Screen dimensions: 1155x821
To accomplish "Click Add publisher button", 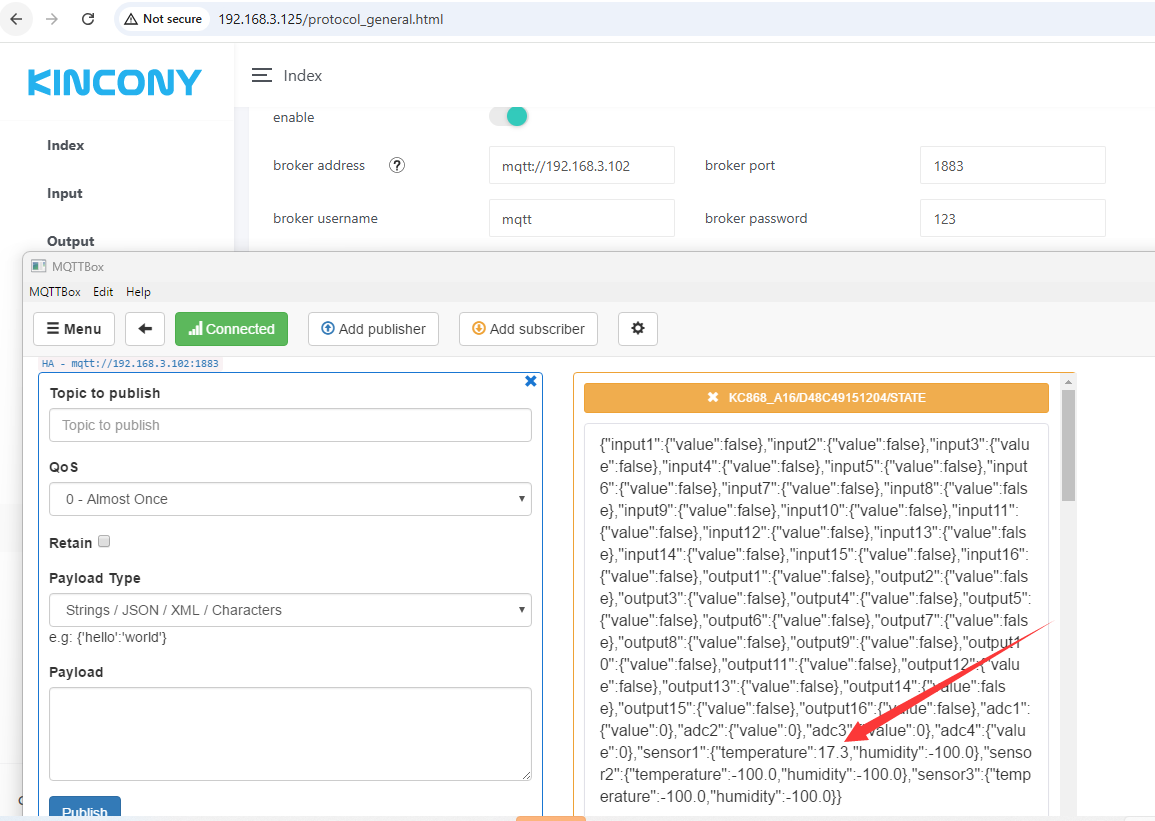I will click(x=373, y=329).
